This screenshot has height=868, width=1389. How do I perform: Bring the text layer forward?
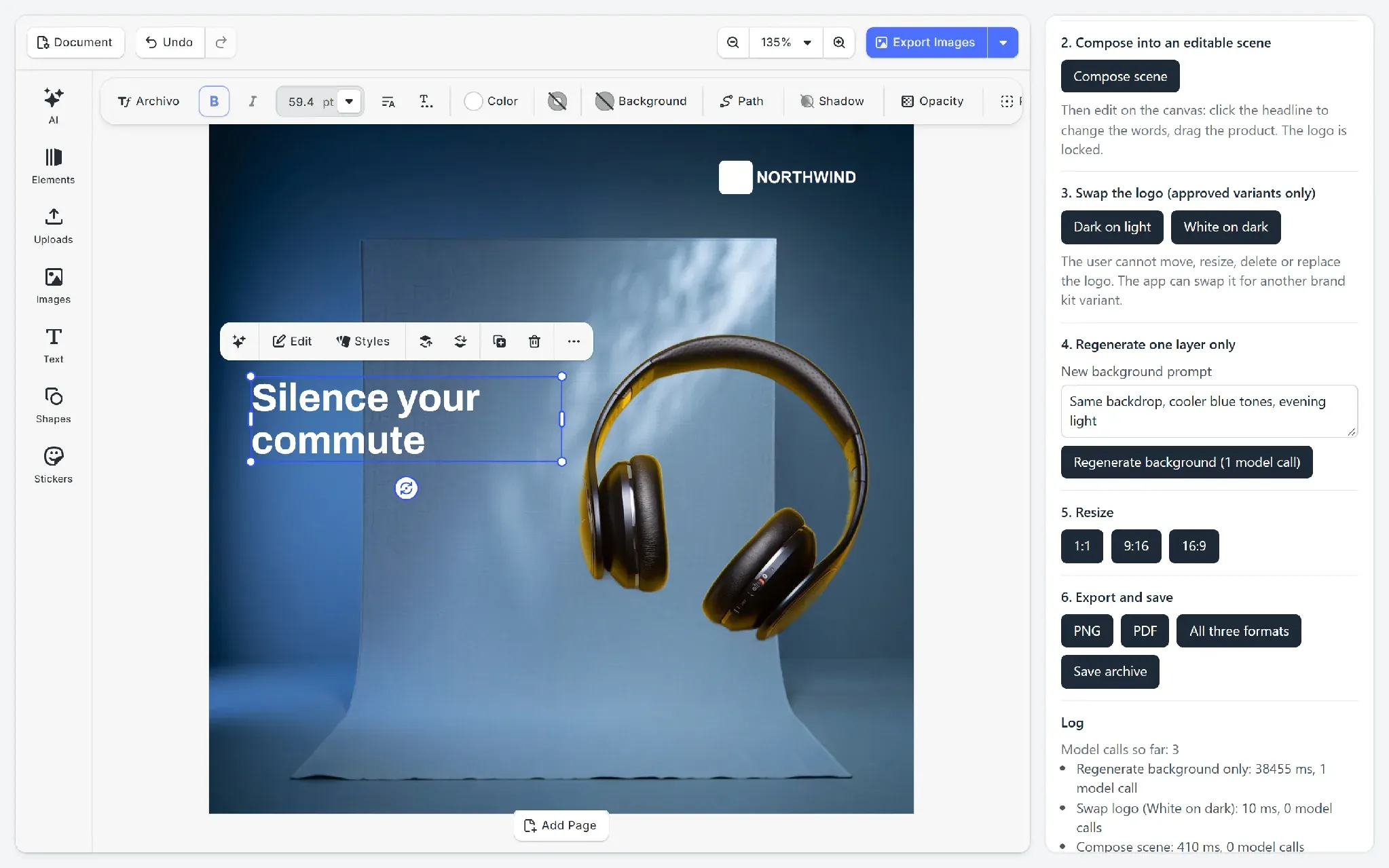pyautogui.click(x=426, y=341)
